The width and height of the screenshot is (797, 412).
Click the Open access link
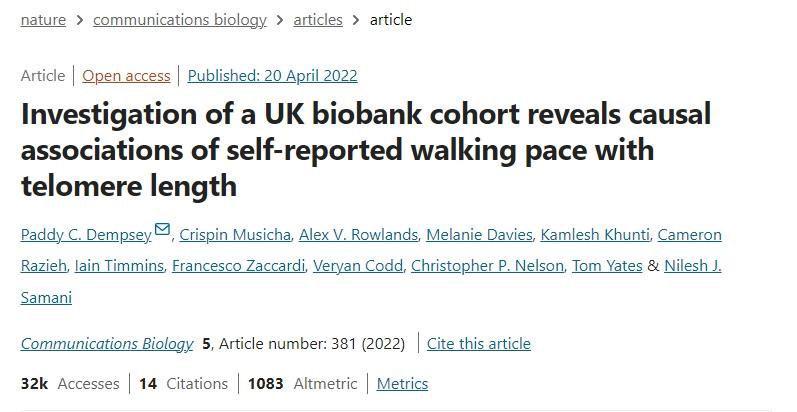coord(125,76)
